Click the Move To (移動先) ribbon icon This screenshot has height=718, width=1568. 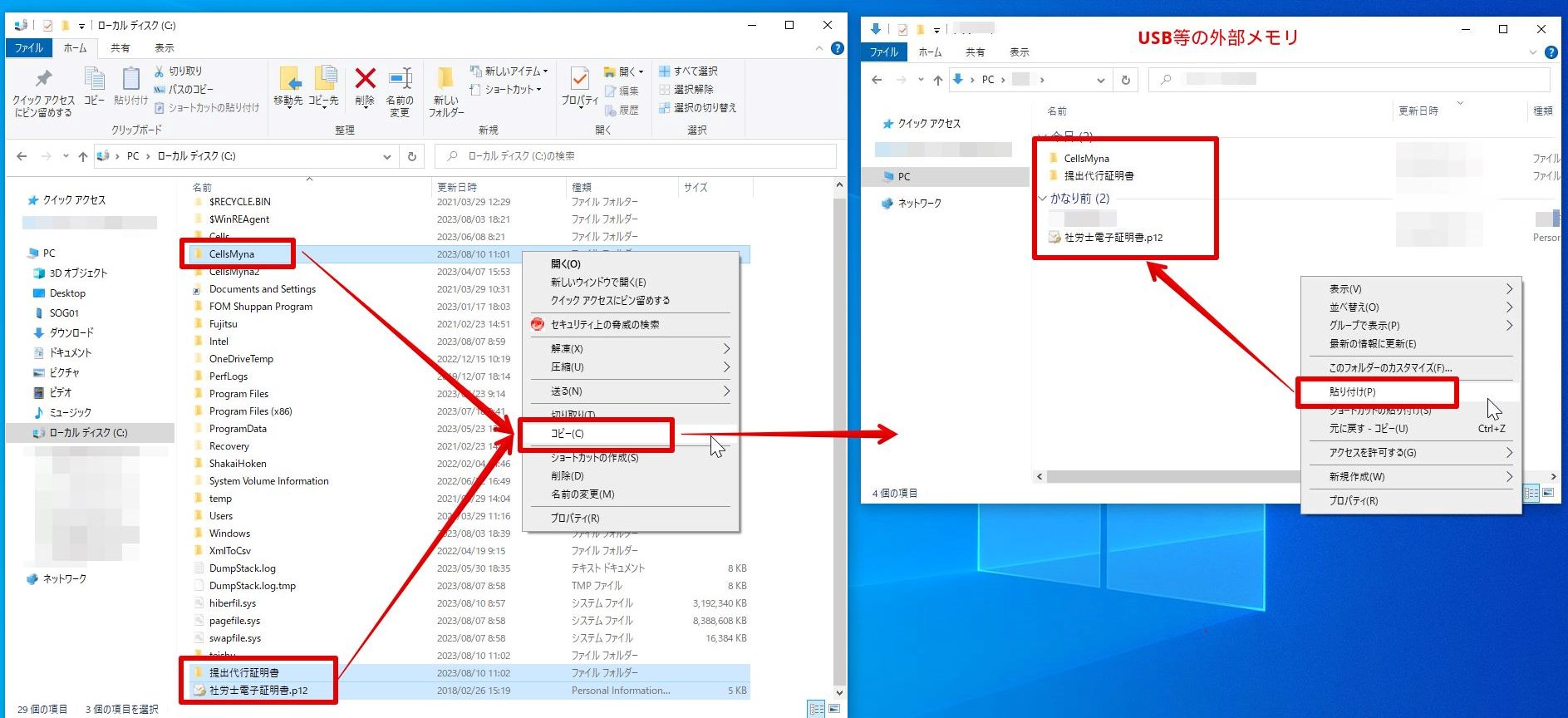289,79
